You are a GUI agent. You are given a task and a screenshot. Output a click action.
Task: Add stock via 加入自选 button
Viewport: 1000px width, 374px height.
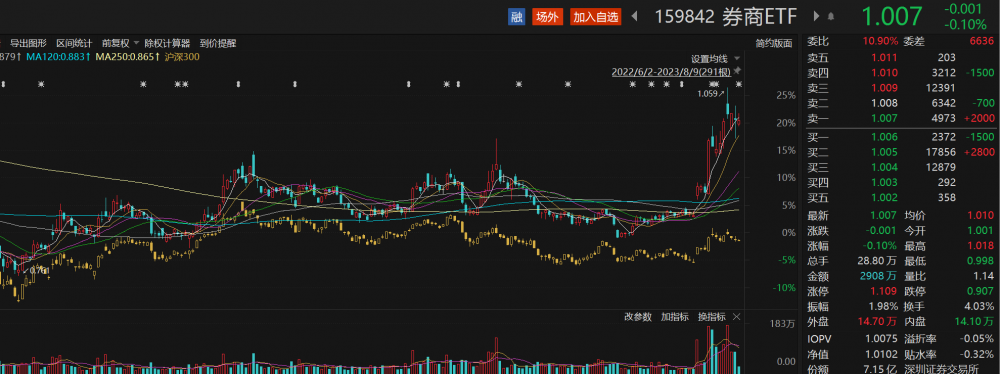pyautogui.click(x=596, y=17)
